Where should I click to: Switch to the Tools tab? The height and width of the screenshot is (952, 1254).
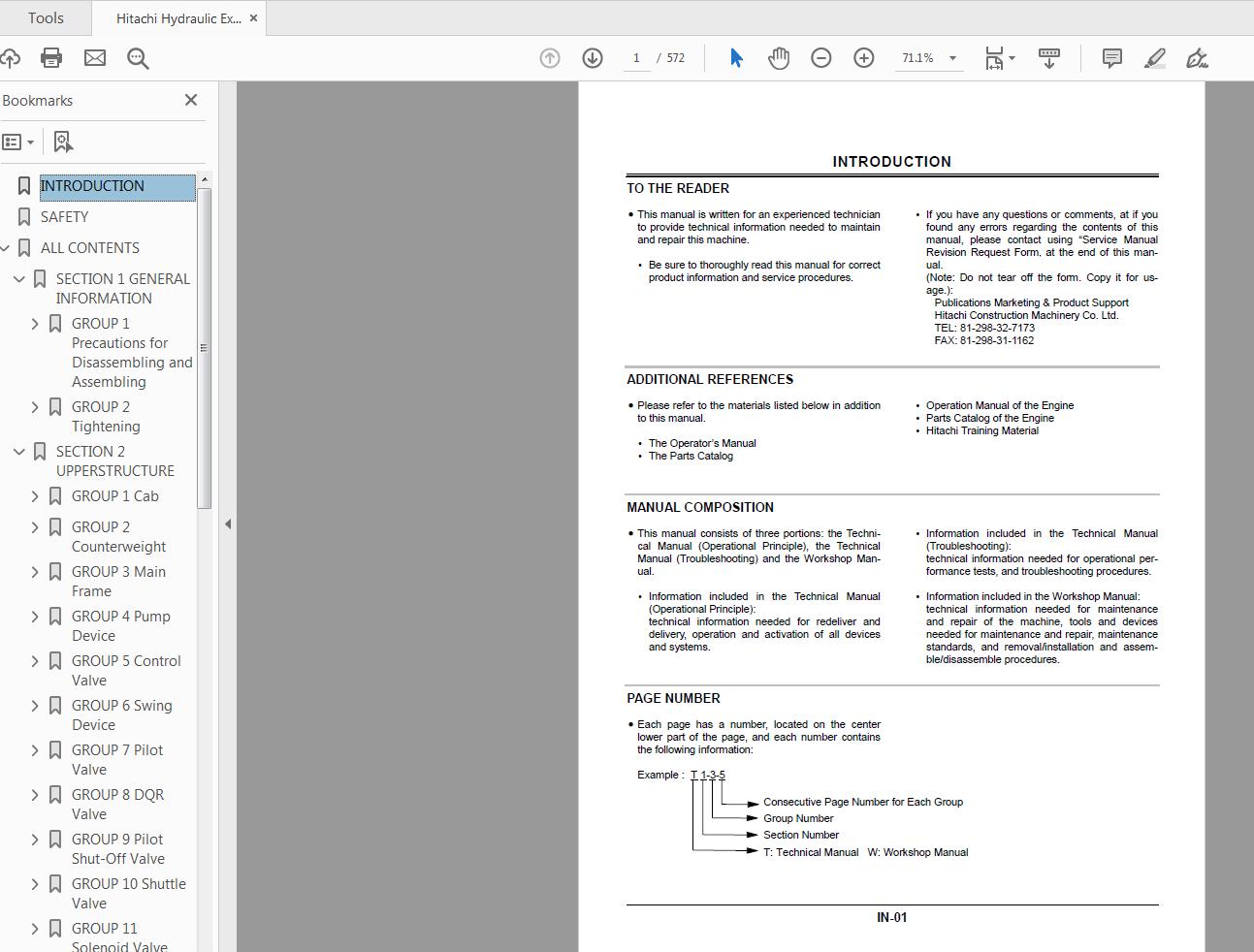click(46, 17)
